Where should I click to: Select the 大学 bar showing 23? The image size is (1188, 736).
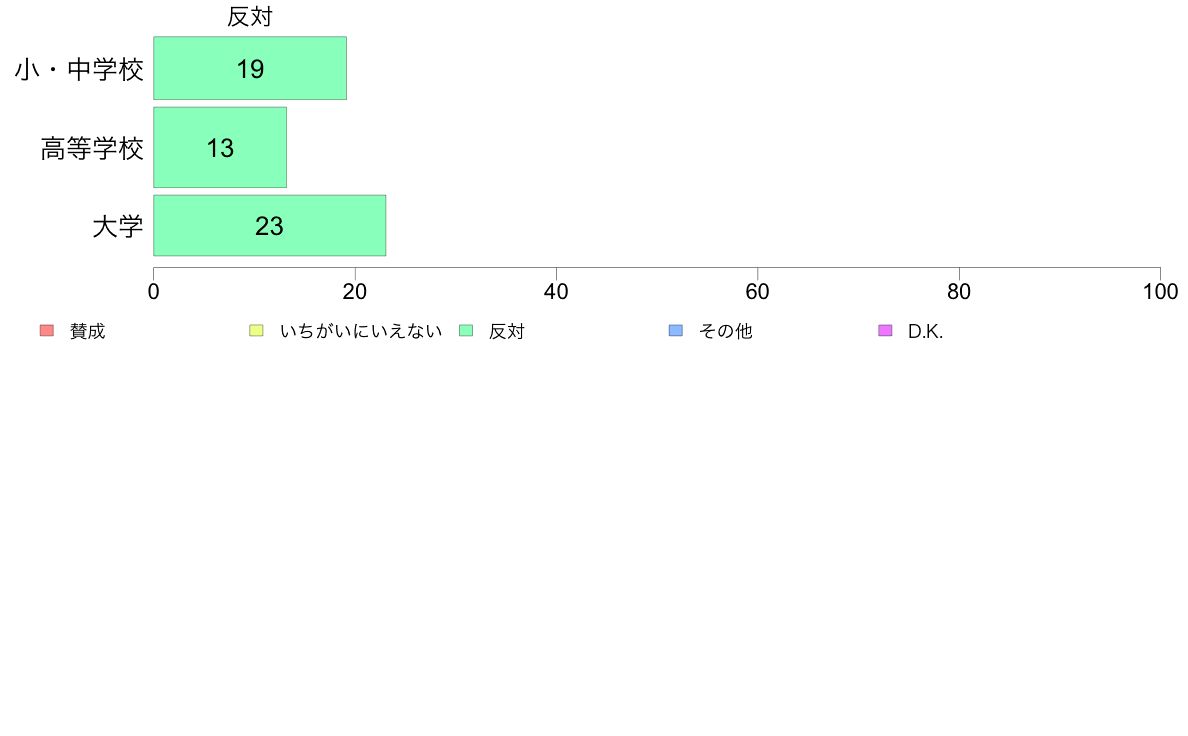(x=270, y=225)
